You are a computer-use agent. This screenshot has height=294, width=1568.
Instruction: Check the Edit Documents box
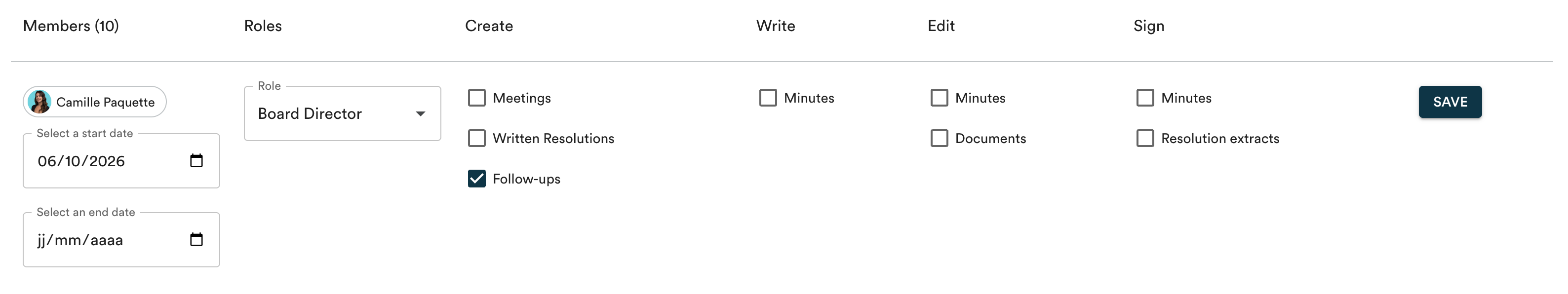click(939, 138)
